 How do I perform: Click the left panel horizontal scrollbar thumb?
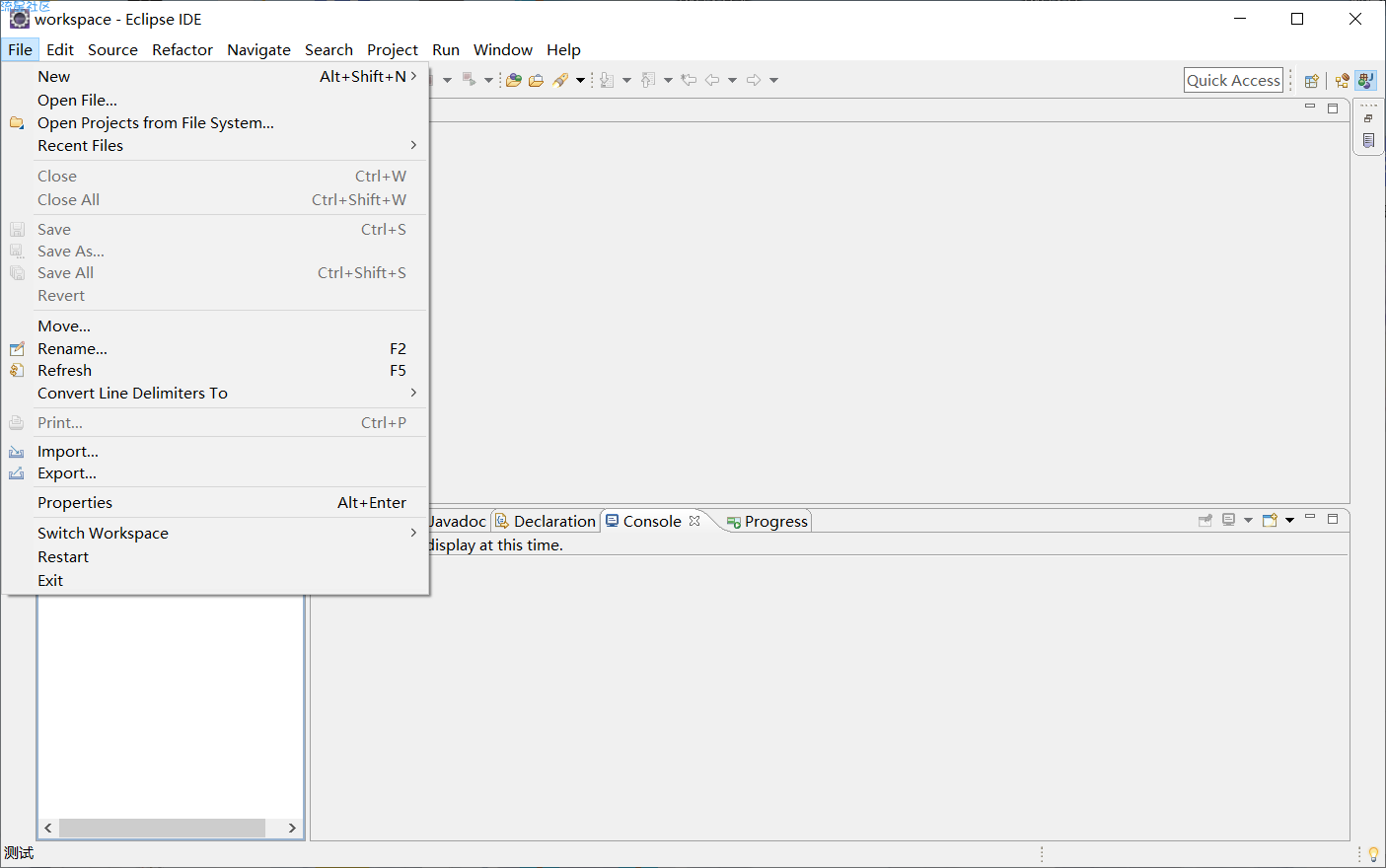(x=162, y=828)
